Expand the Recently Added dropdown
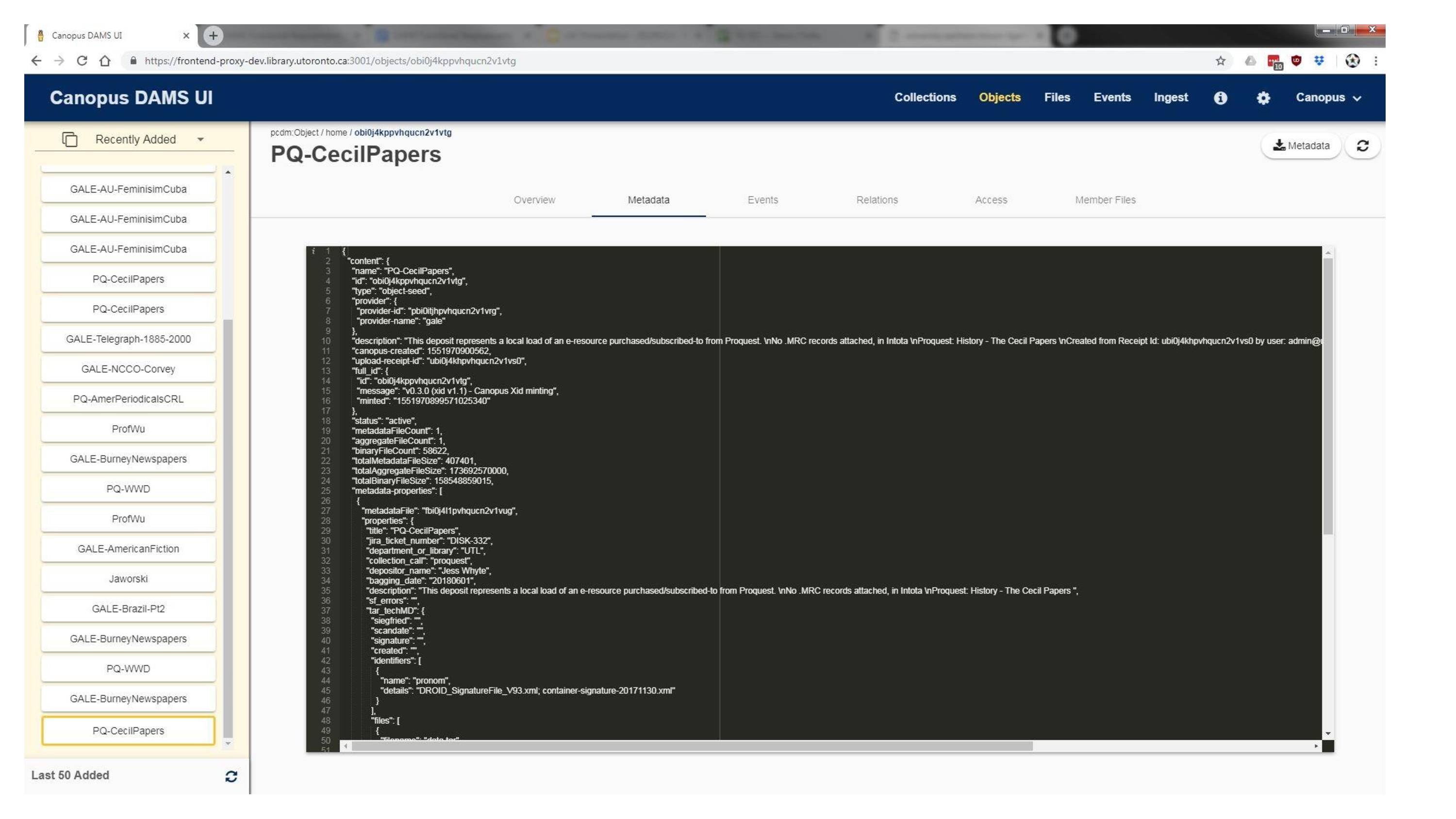This screenshot has height=819, width=1456. (149, 139)
